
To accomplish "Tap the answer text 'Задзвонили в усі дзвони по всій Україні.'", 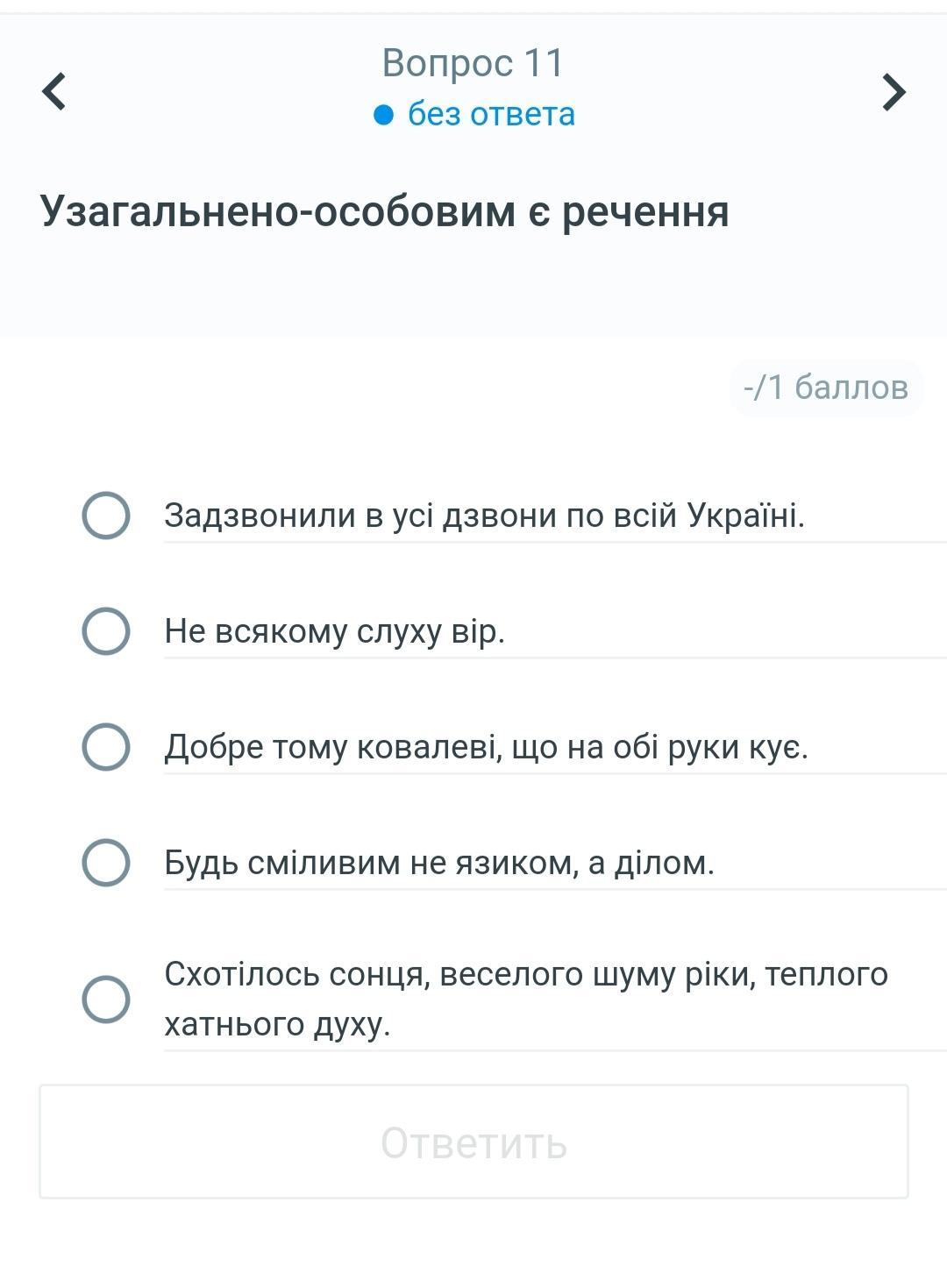I will pos(484,516).
